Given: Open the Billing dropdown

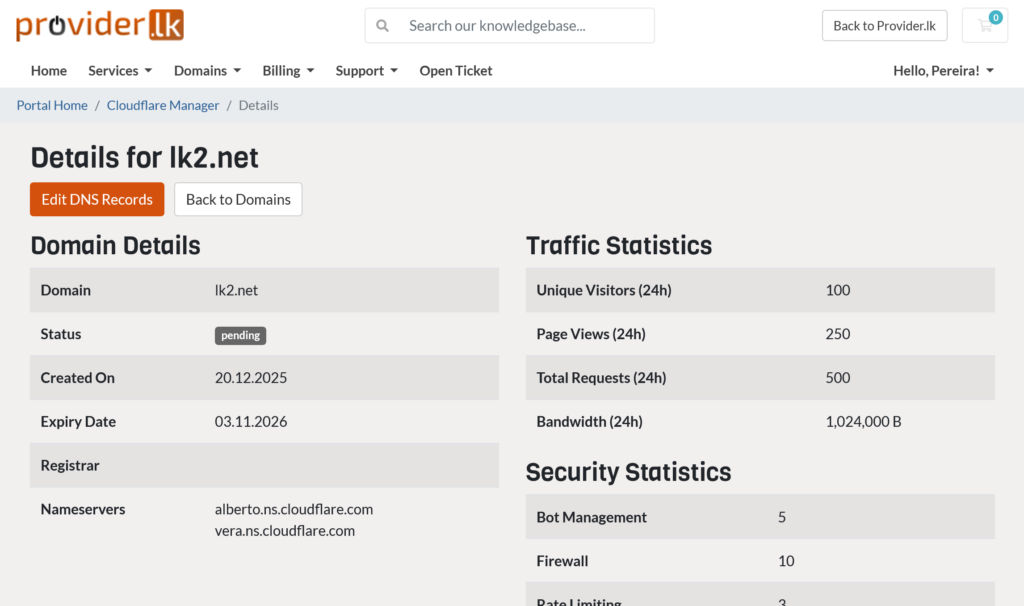Looking at the screenshot, I should [287, 71].
